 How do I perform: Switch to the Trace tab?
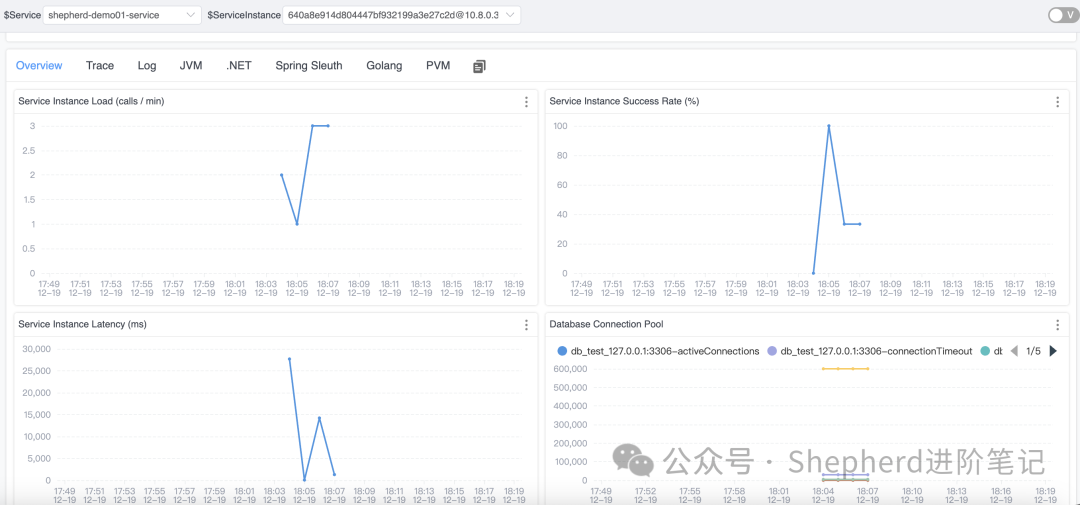(x=100, y=66)
